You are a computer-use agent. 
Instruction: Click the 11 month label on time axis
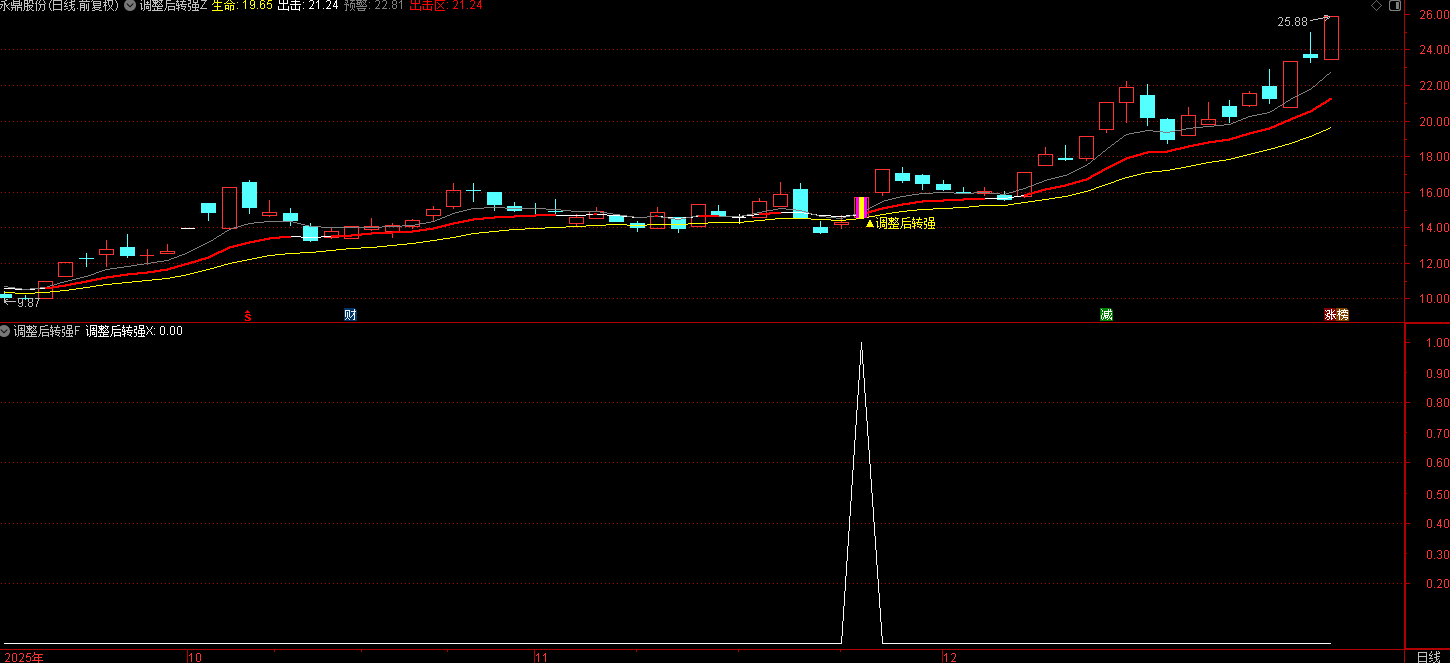pos(541,657)
